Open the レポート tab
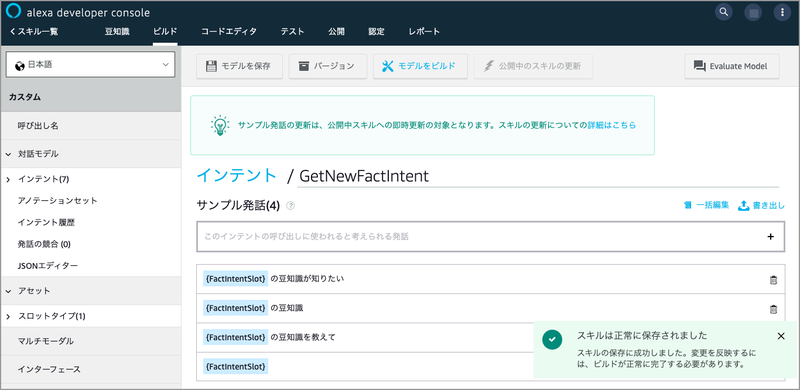 [424, 32]
